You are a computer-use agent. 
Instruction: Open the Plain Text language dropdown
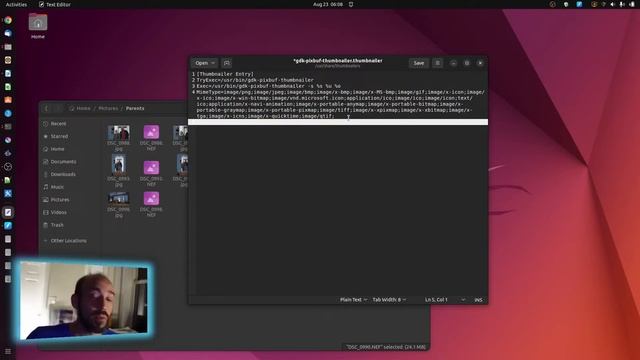tap(353, 300)
